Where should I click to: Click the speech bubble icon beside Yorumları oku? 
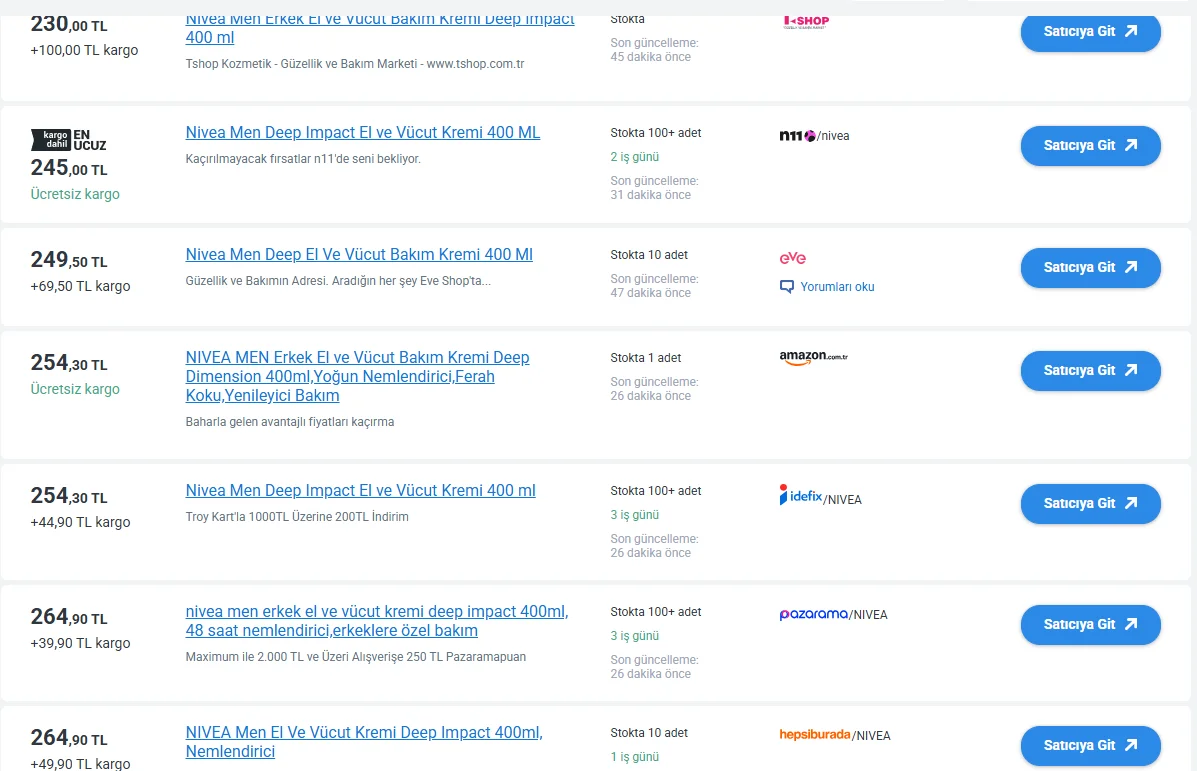[786, 287]
